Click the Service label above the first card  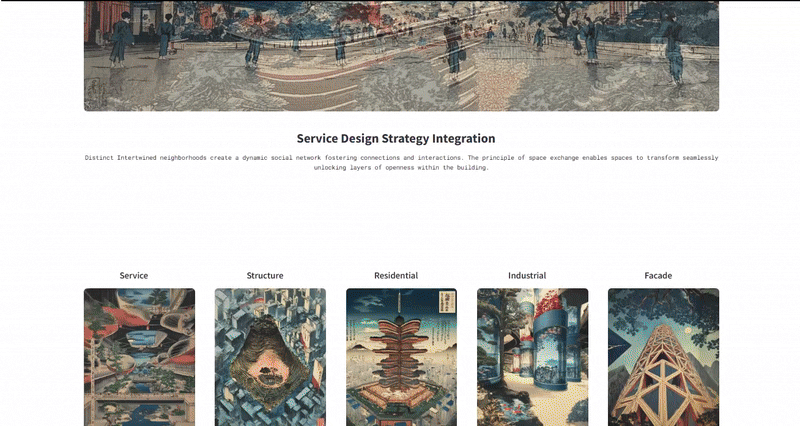click(x=134, y=275)
